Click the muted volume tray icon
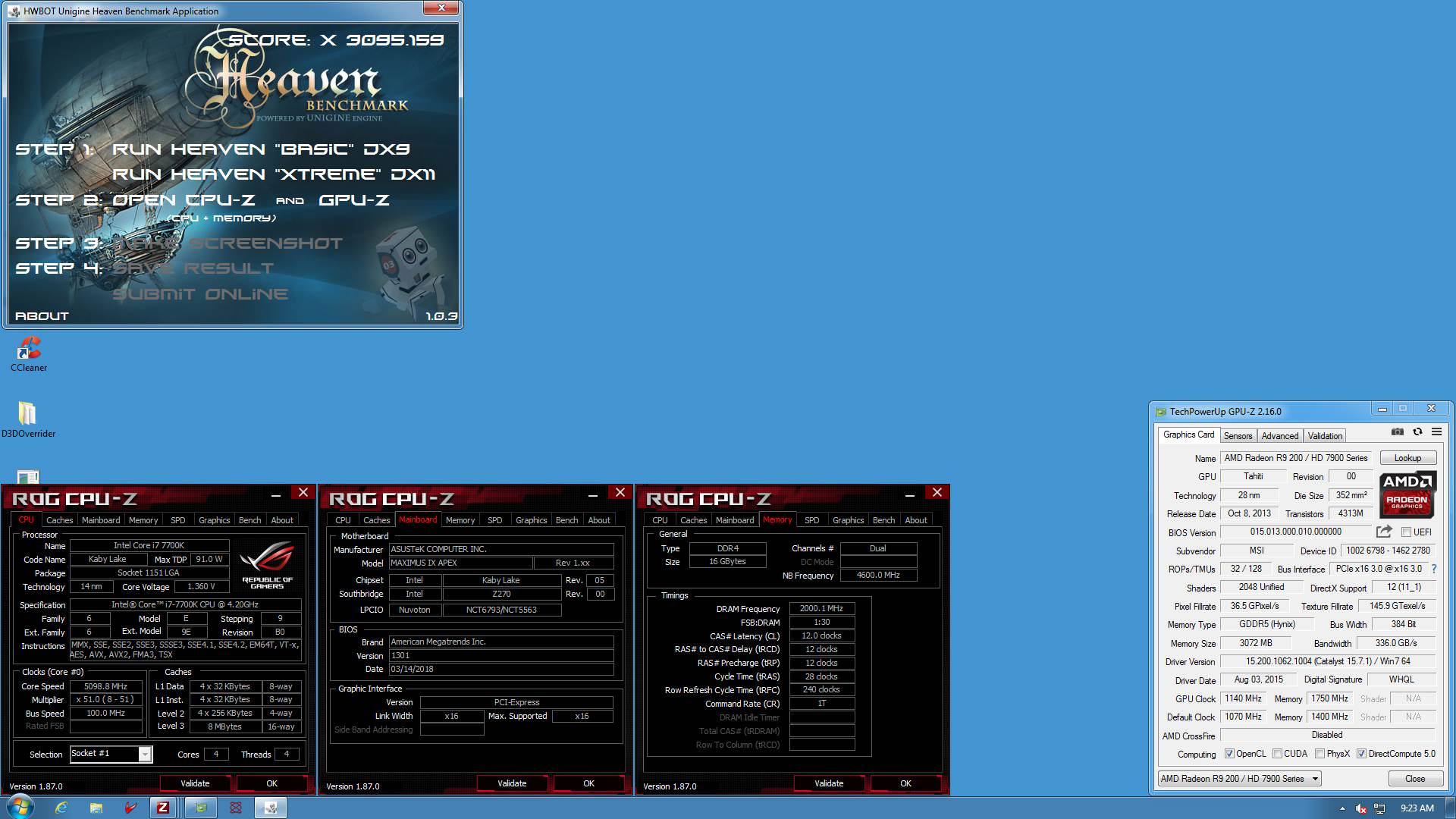The width and height of the screenshot is (1456, 819). 1361,808
